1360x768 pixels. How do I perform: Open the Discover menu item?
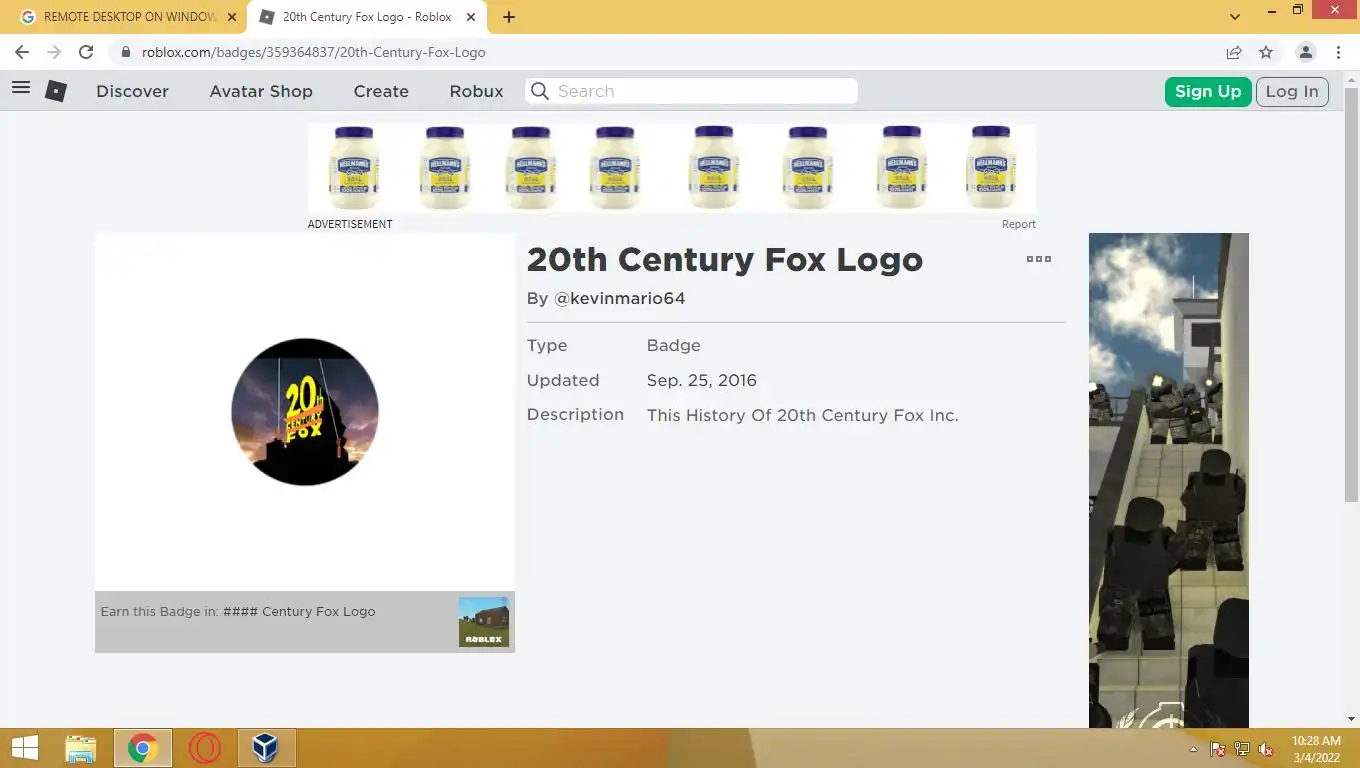(132, 91)
